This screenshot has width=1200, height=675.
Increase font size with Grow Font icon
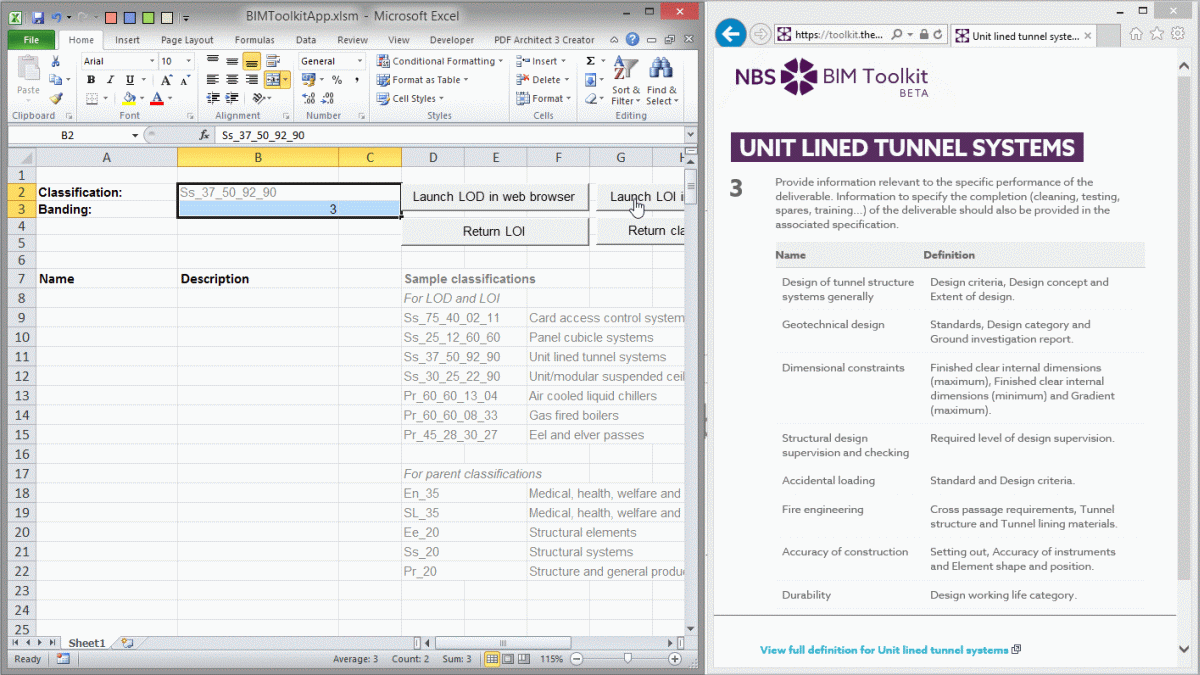click(165, 79)
